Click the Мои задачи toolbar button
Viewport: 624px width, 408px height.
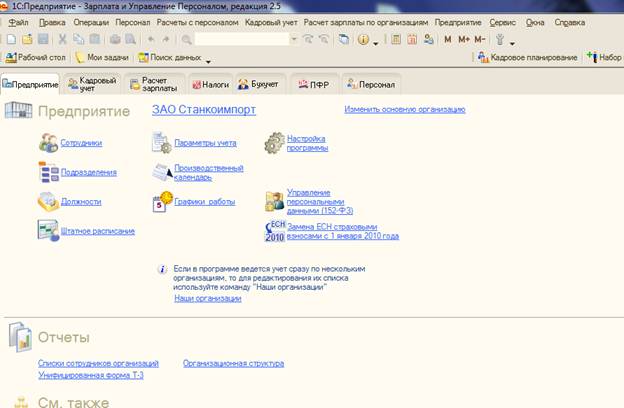point(102,57)
